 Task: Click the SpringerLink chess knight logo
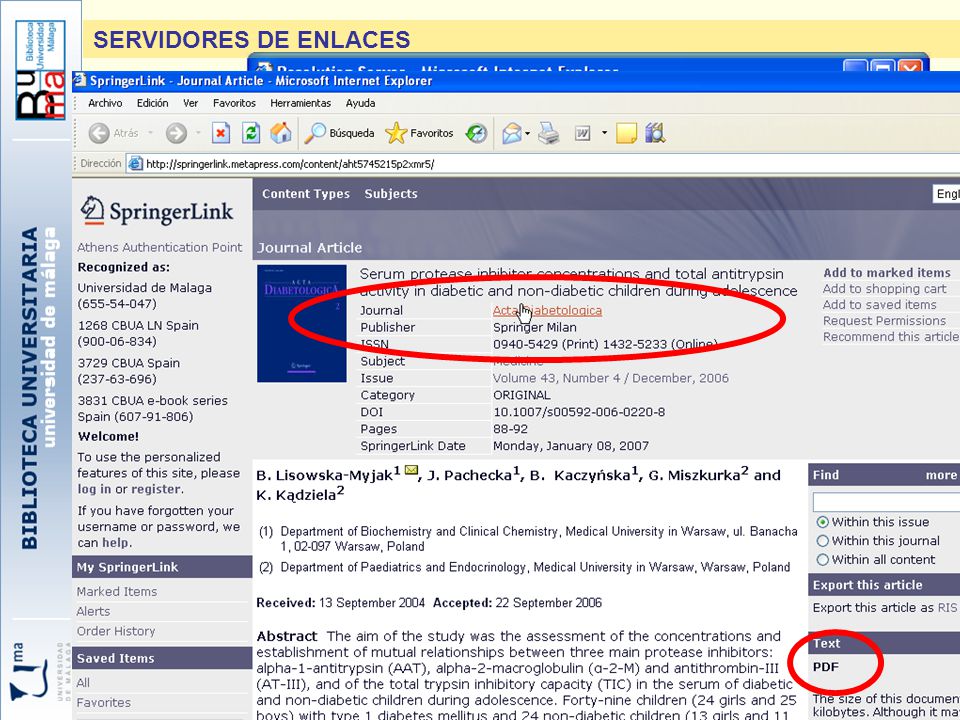tap(92, 210)
